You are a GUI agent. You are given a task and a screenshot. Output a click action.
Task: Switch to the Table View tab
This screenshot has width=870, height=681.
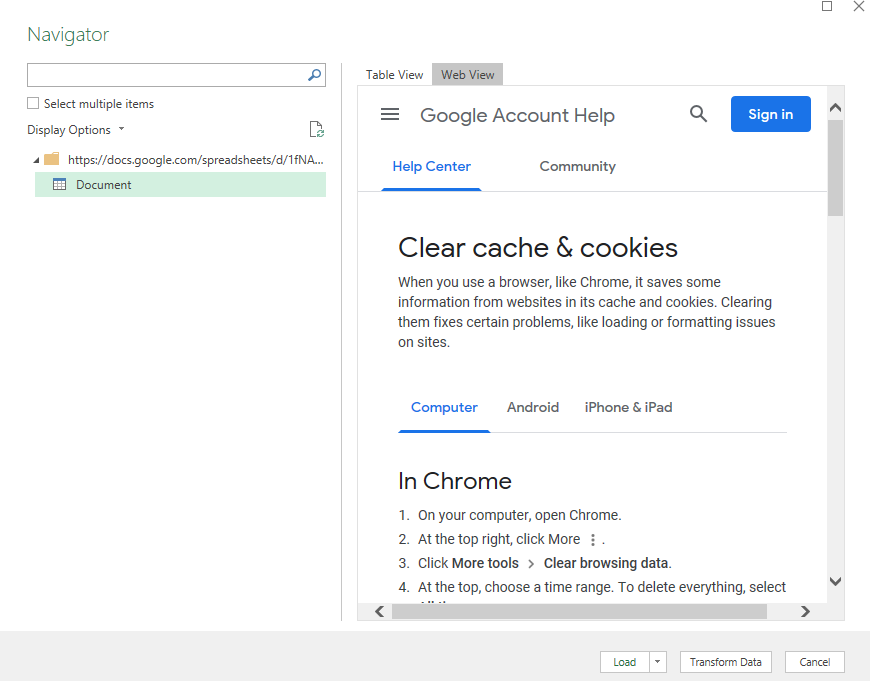click(394, 75)
